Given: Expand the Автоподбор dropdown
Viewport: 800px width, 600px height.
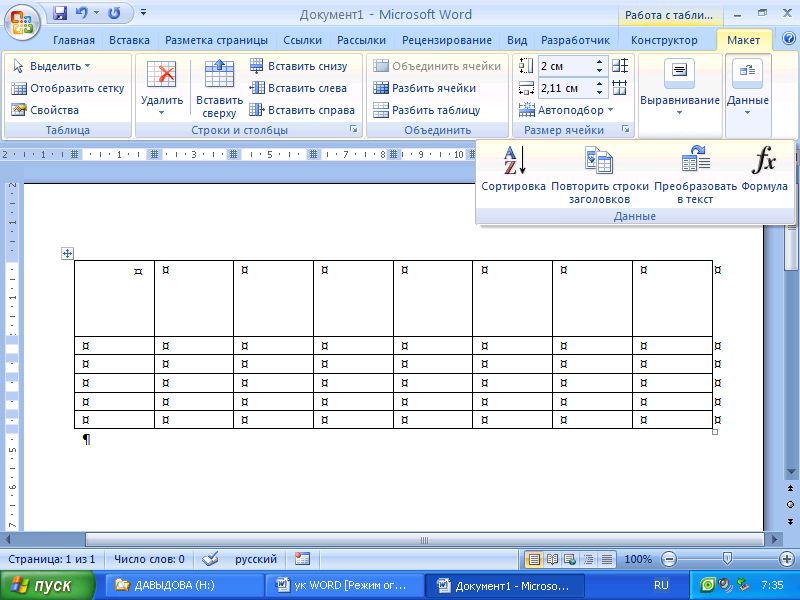Looking at the screenshot, I should (566, 110).
